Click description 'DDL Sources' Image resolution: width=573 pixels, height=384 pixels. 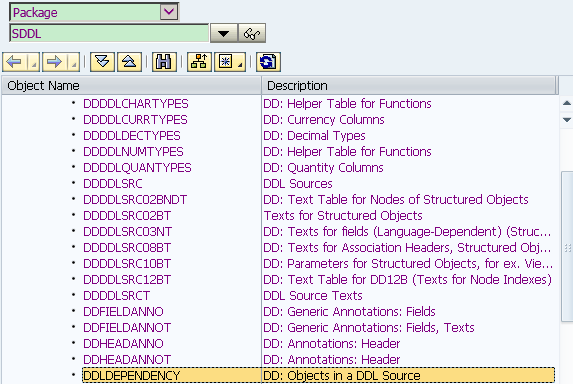pyautogui.click(x=298, y=184)
